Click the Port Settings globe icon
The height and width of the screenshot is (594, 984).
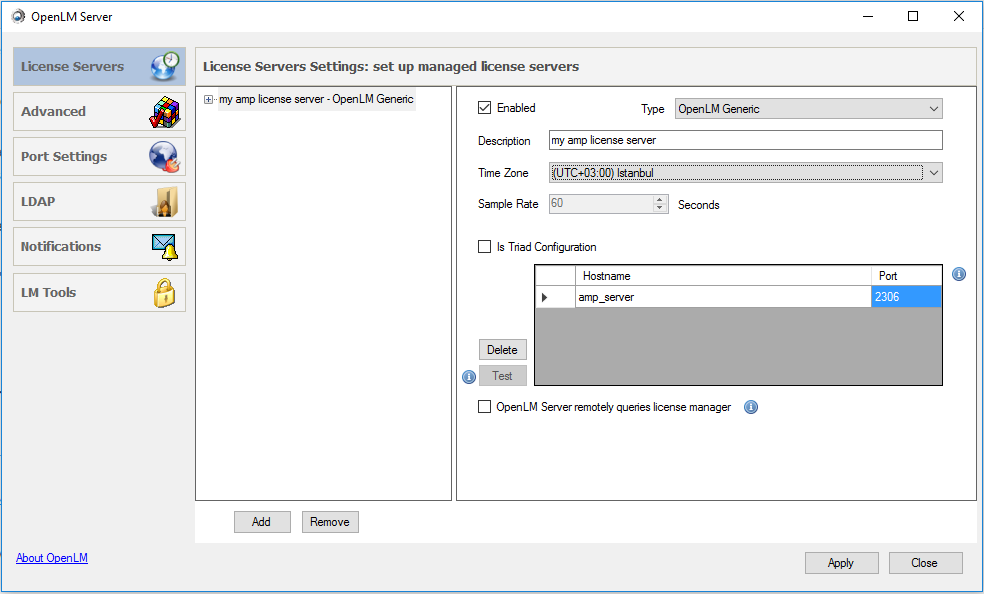(164, 157)
